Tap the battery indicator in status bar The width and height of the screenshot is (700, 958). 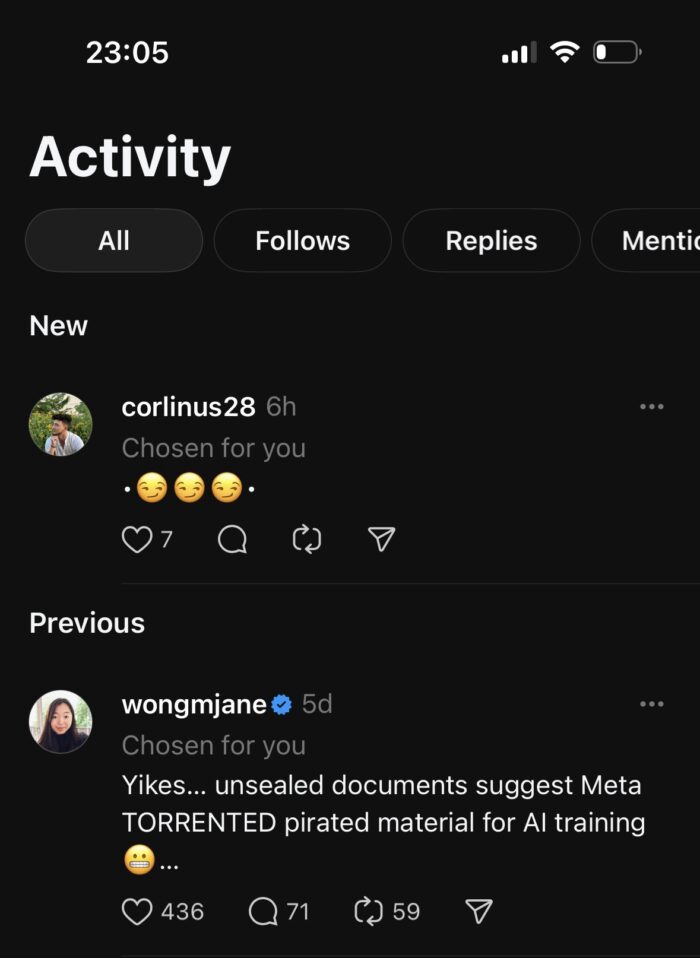(x=618, y=52)
